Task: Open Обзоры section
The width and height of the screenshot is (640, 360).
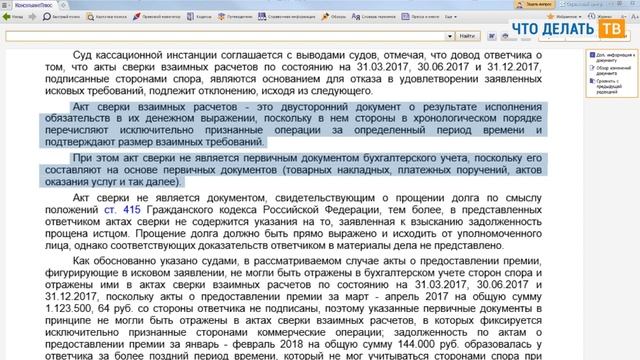Action: [x=333, y=17]
